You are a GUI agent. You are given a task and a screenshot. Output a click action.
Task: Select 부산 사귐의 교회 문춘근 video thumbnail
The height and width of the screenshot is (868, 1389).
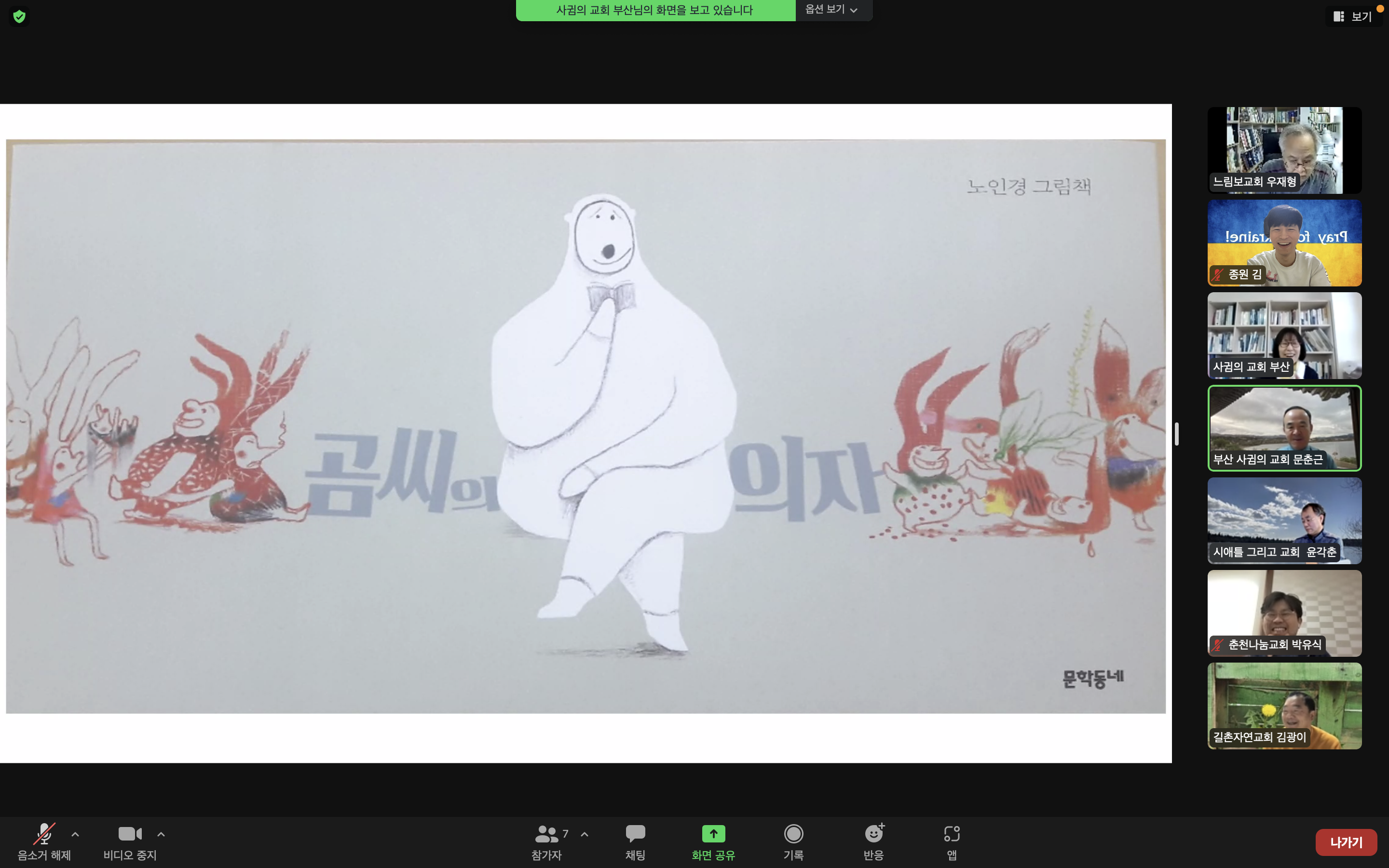point(1284,428)
